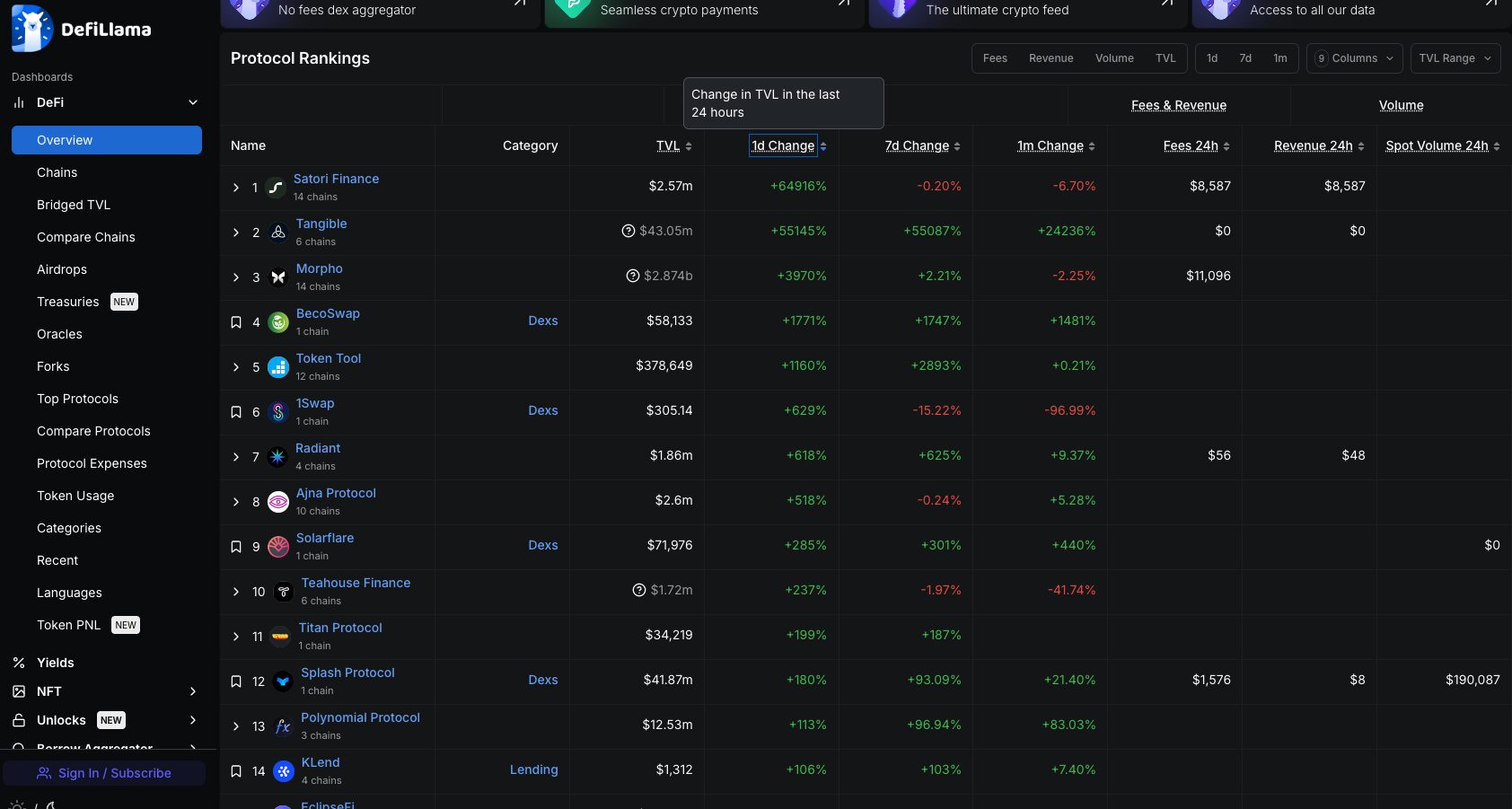Click Tangible protocol logo icon

[278, 233]
